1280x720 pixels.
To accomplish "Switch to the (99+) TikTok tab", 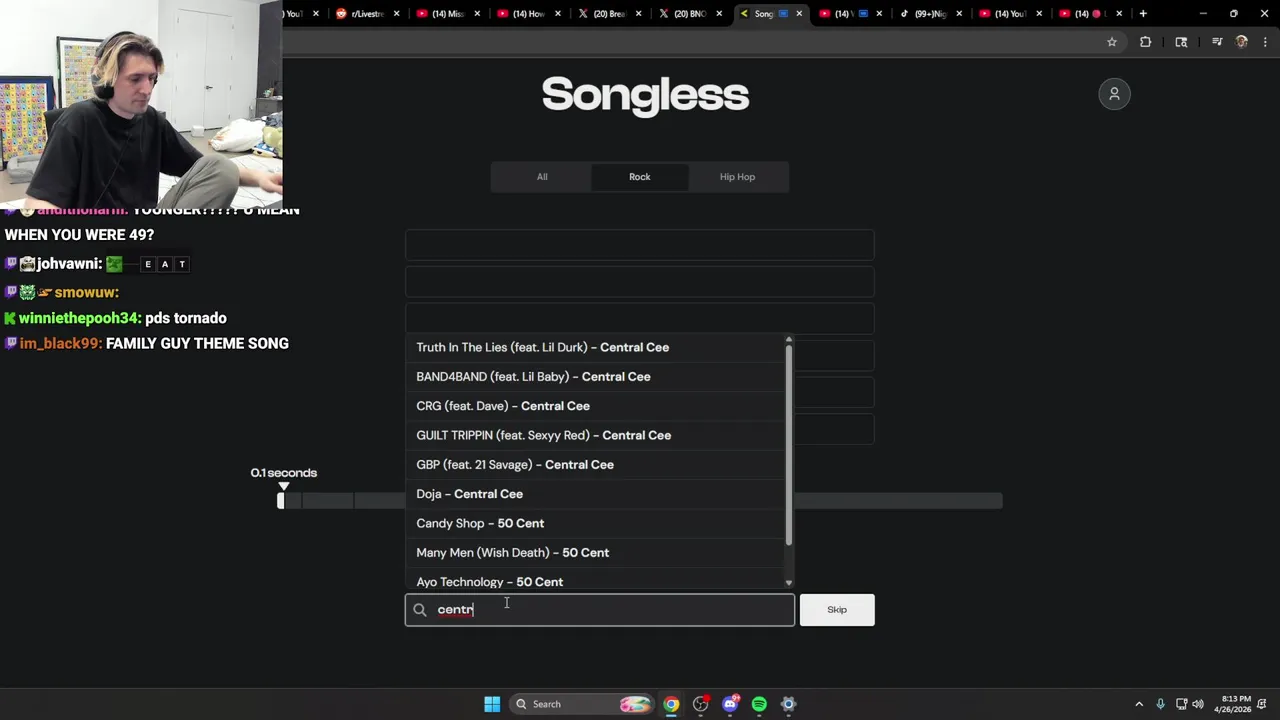I will coord(930,14).
